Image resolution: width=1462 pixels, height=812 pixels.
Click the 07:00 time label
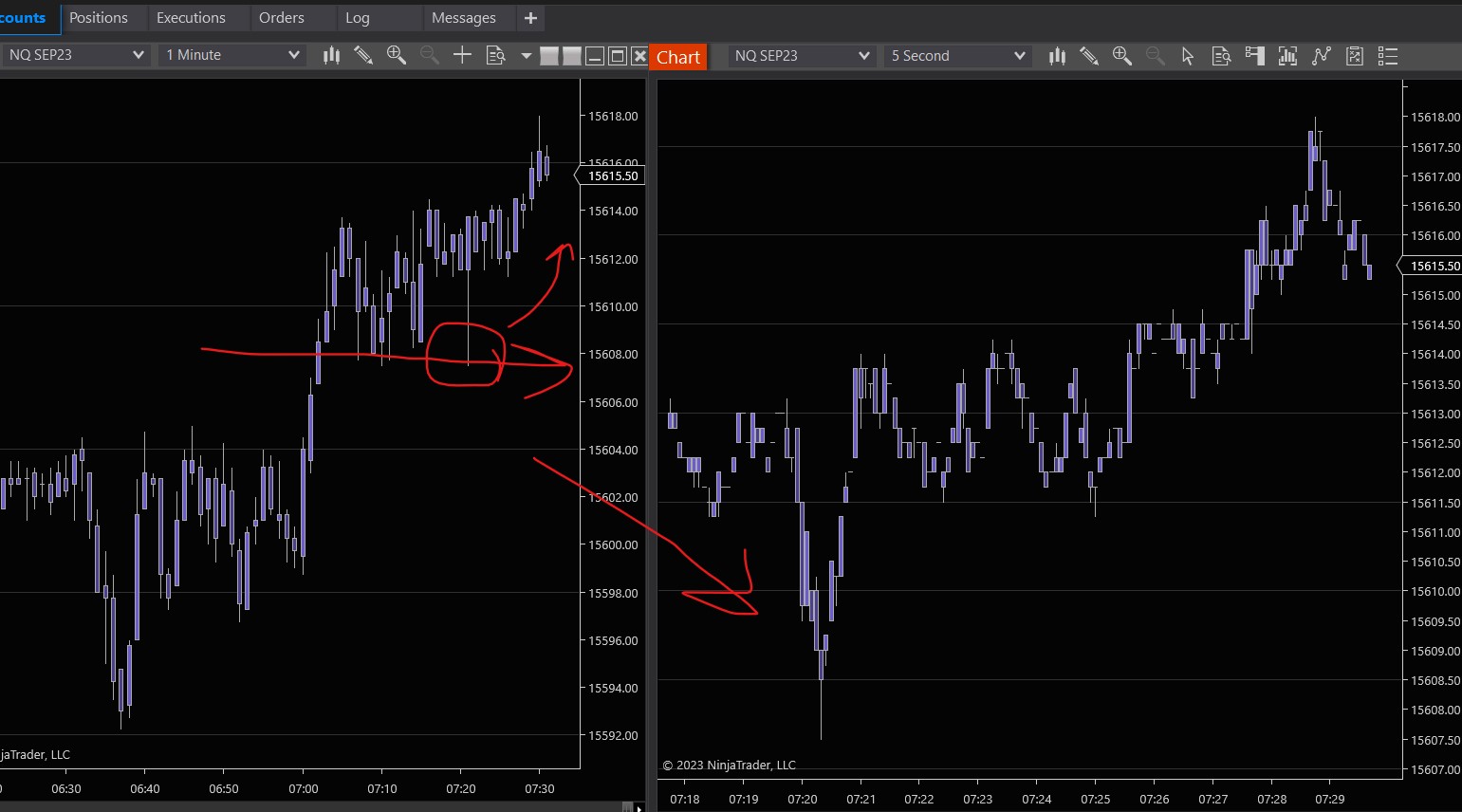tap(304, 788)
